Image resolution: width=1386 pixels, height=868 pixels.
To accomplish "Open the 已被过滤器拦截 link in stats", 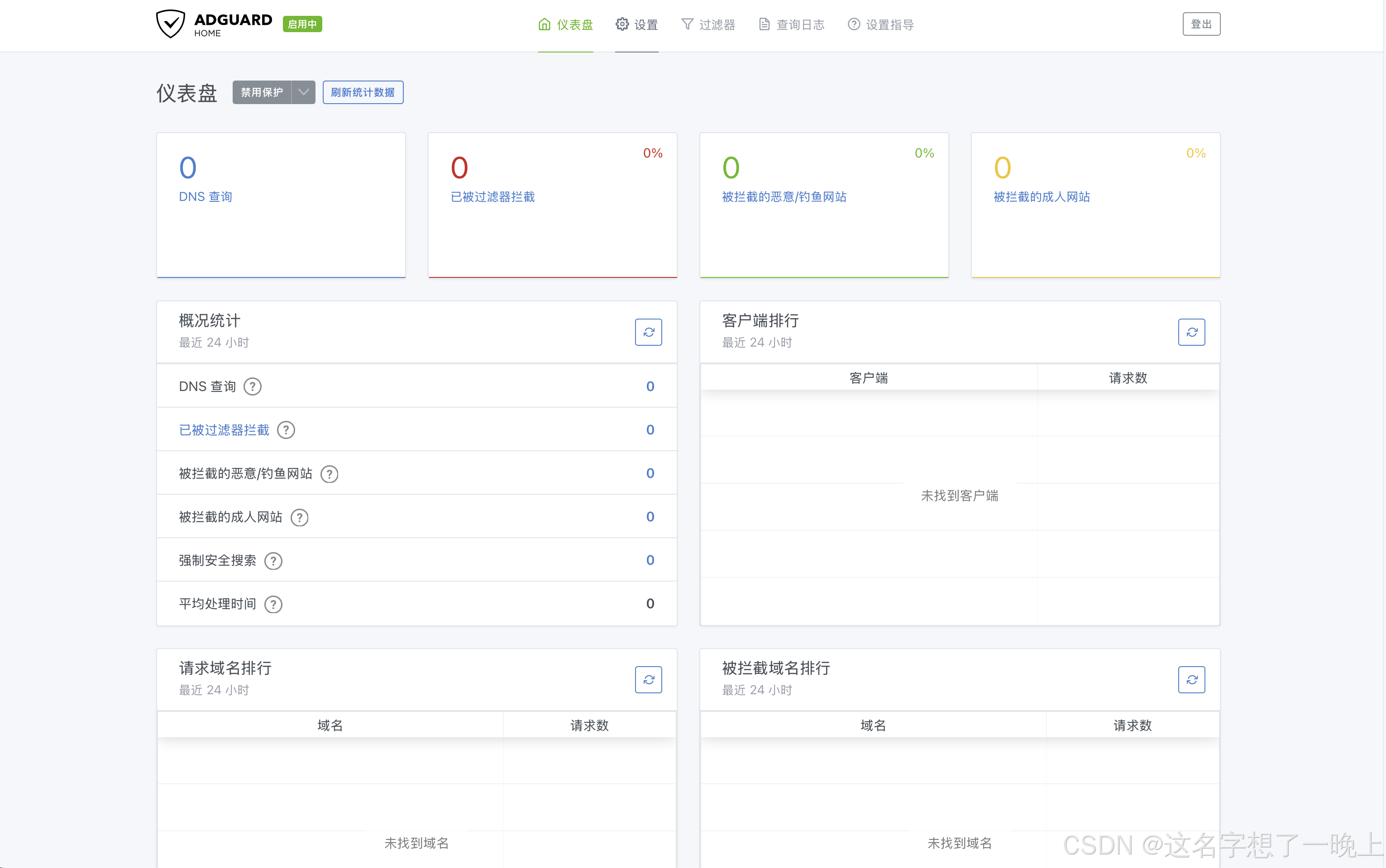I will click(x=224, y=430).
